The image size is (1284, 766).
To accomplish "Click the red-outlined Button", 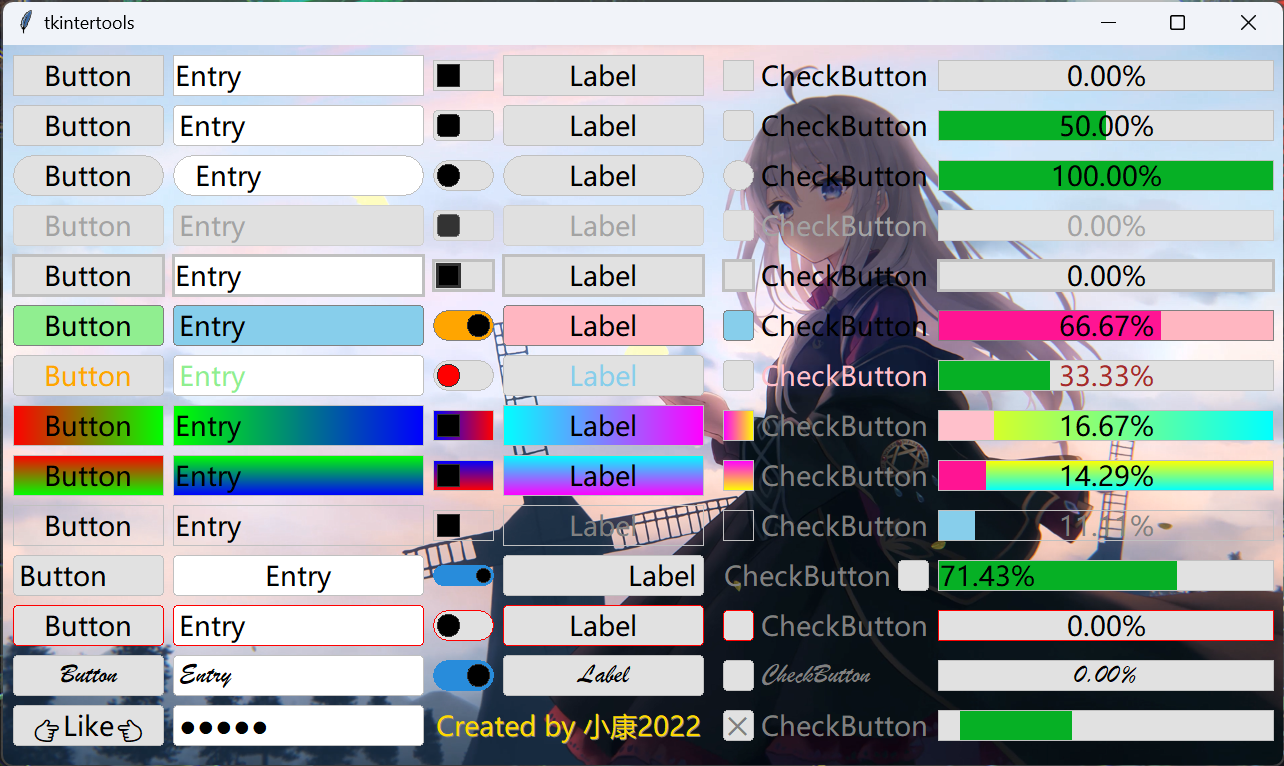I will 88,626.
